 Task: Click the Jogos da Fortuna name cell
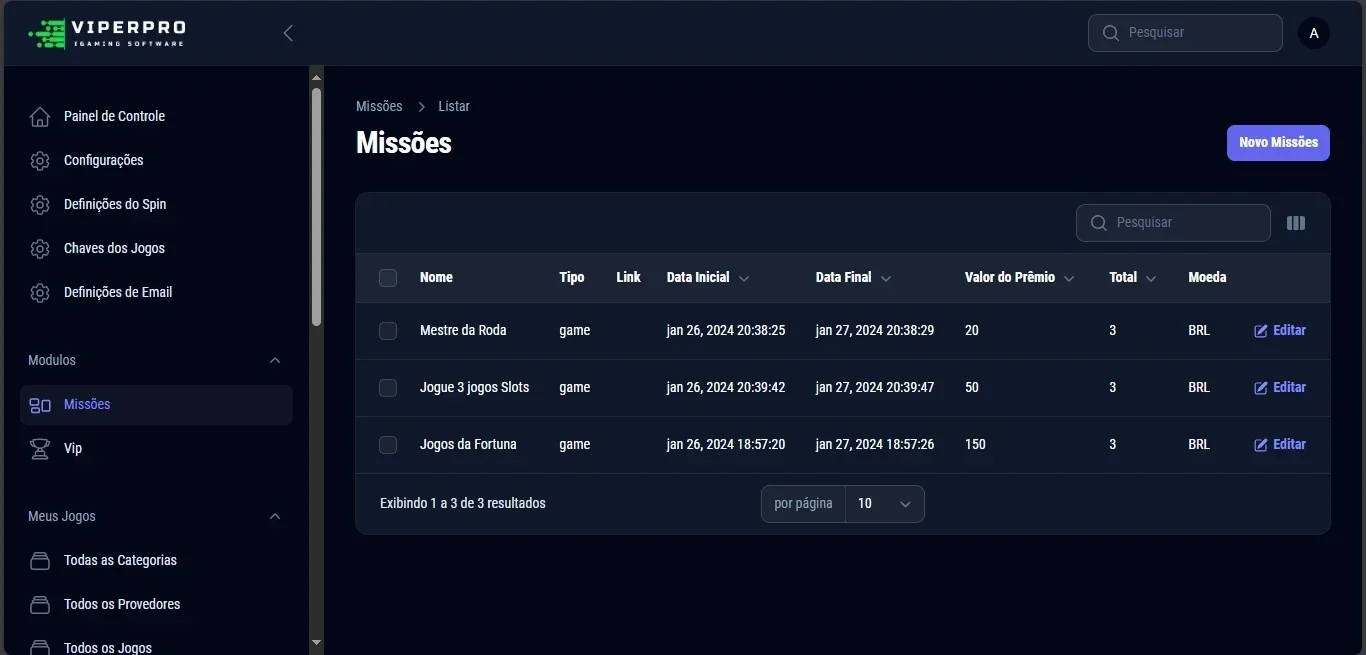(x=468, y=445)
